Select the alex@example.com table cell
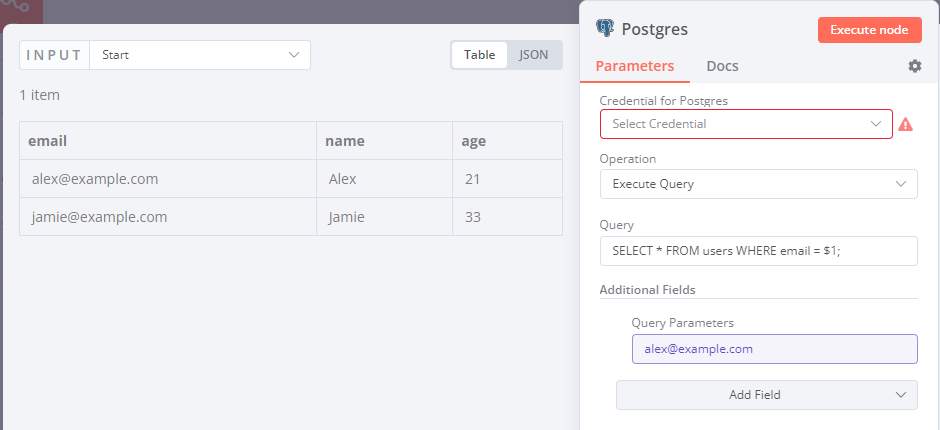Image resolution: width=940 pixels, height=430 pixels. point(168,179)
